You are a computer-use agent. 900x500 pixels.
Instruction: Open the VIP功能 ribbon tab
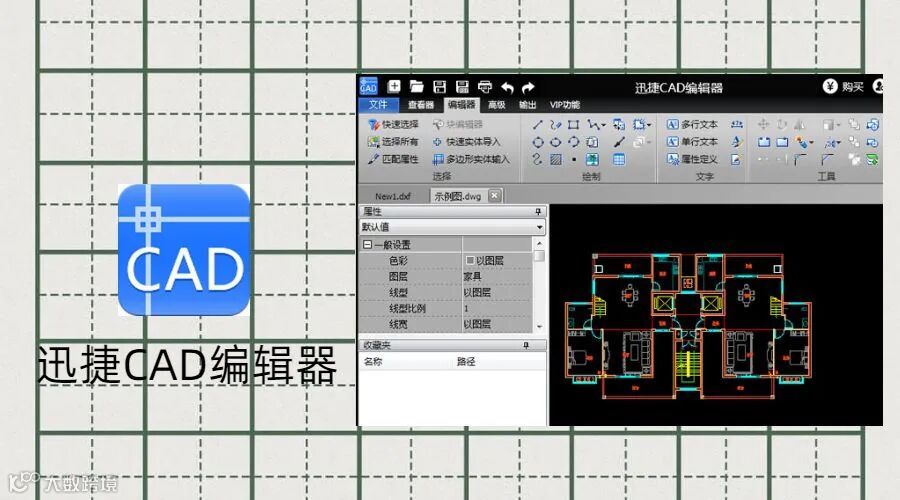coord(565,105)
